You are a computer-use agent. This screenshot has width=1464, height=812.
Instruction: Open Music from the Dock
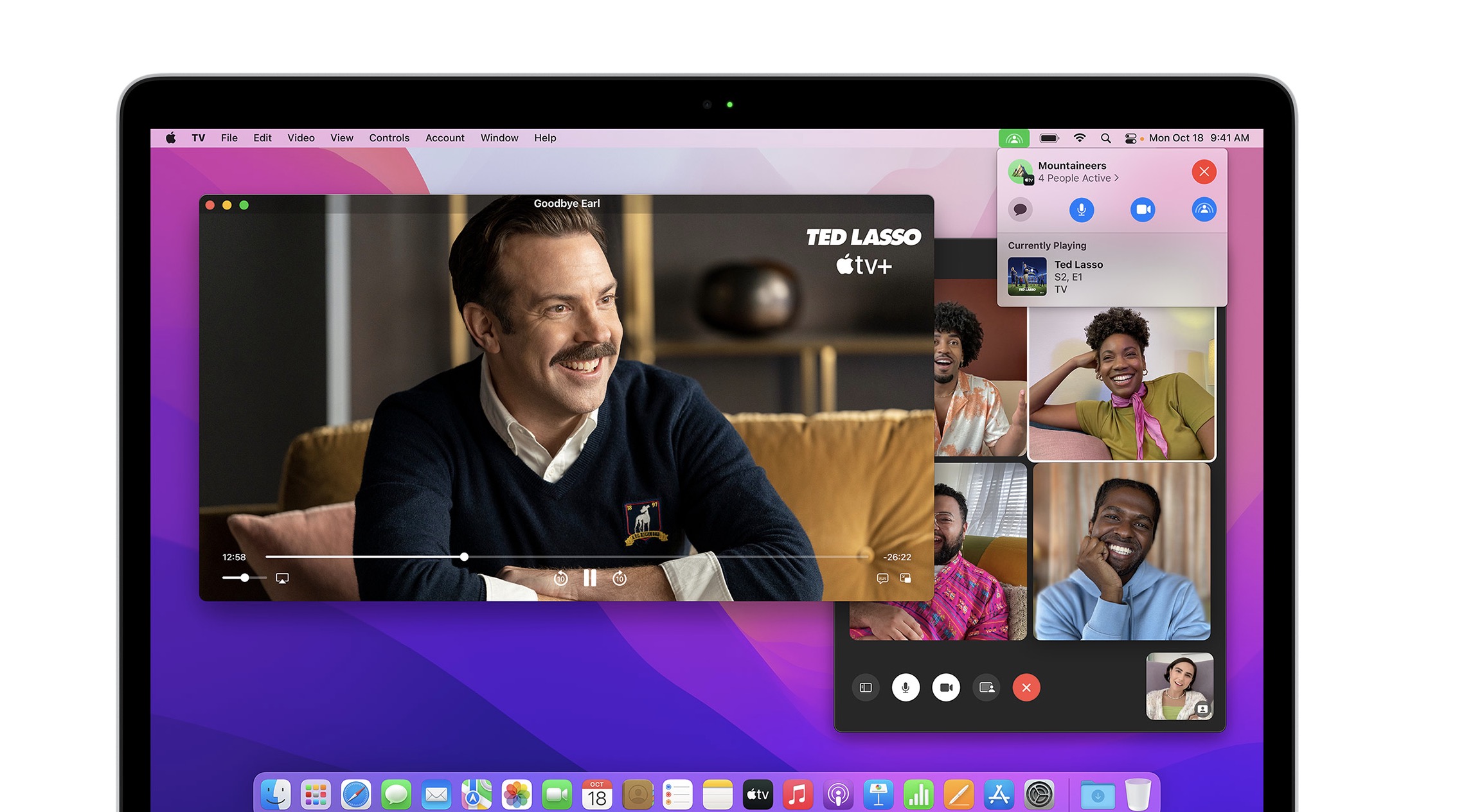pyautogui.click(x=798, y=795)
